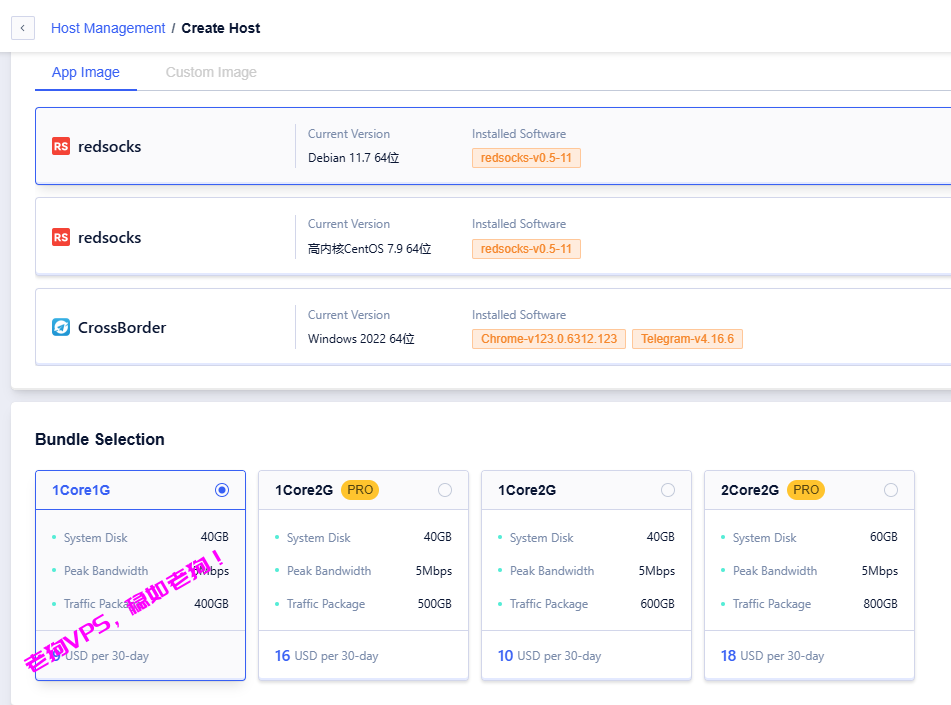This screenshot has width=951, height=705.
Task: Click the back arrow button
Action: click(23, 28)
